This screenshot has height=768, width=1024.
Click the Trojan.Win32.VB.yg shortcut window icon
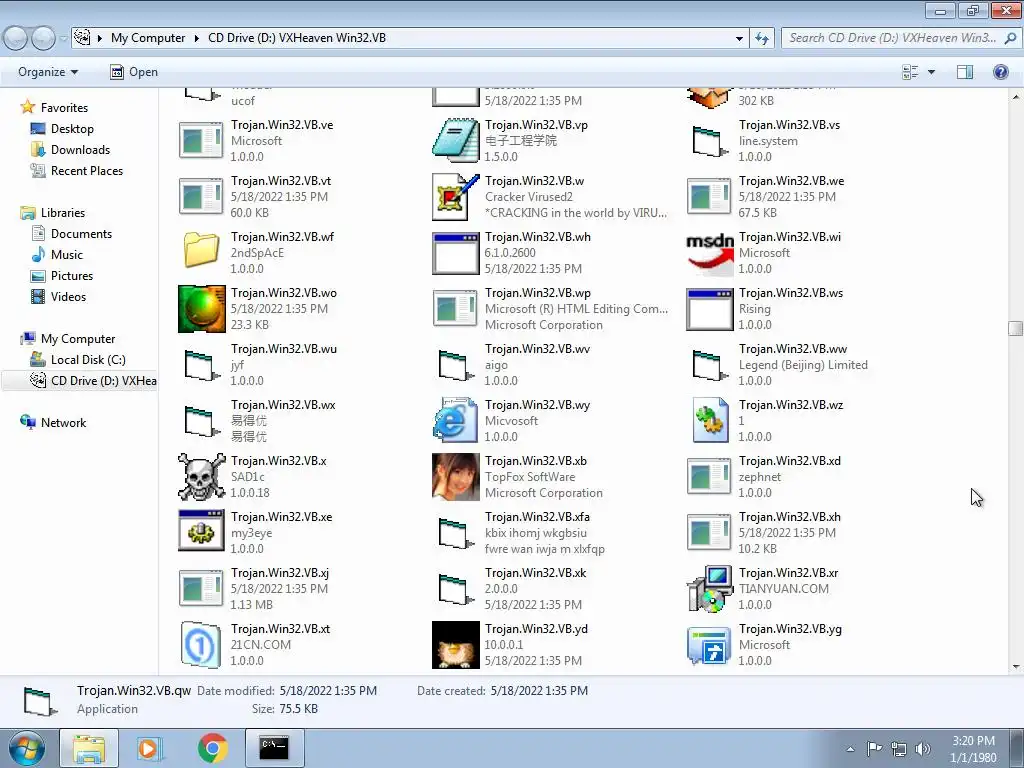pyautogui.click(x=710, y=646)
